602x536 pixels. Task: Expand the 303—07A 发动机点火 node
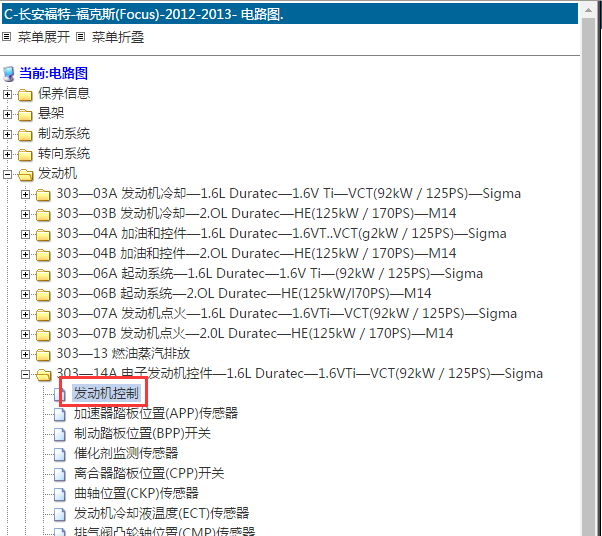point(25,314)
